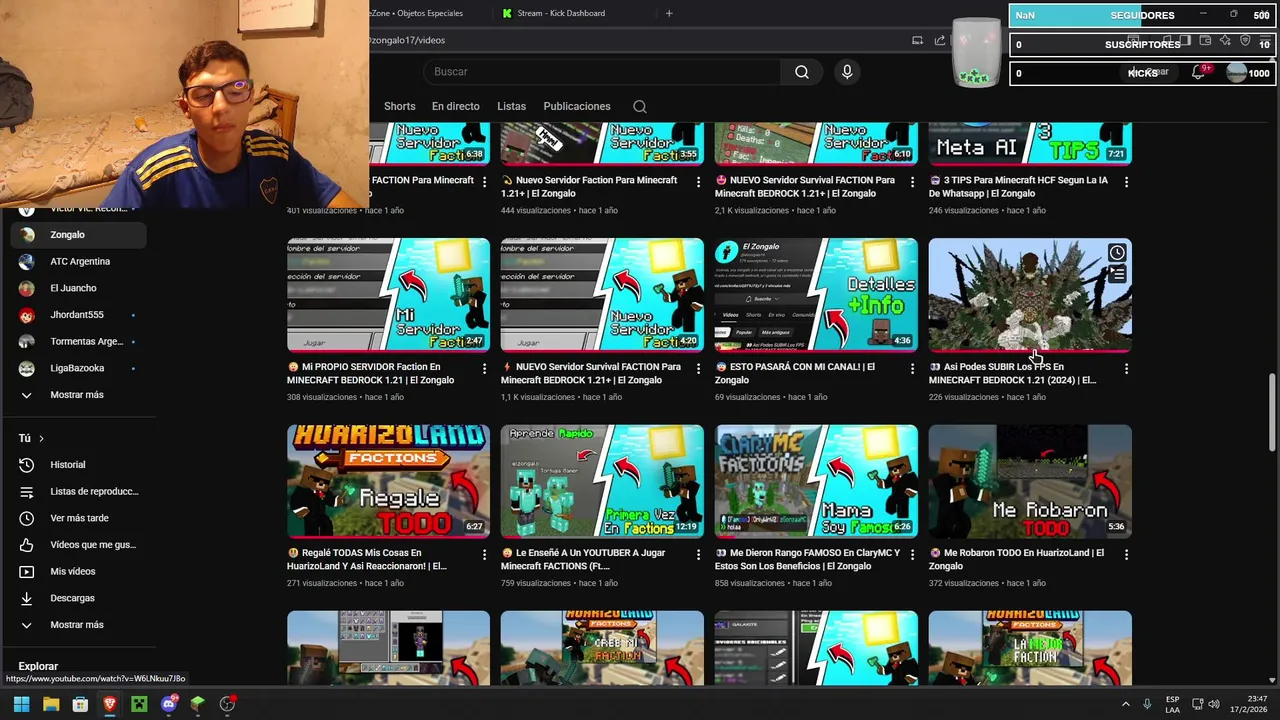
Task: Open Ver más tarde in sidebar
Action: point(78,518)
